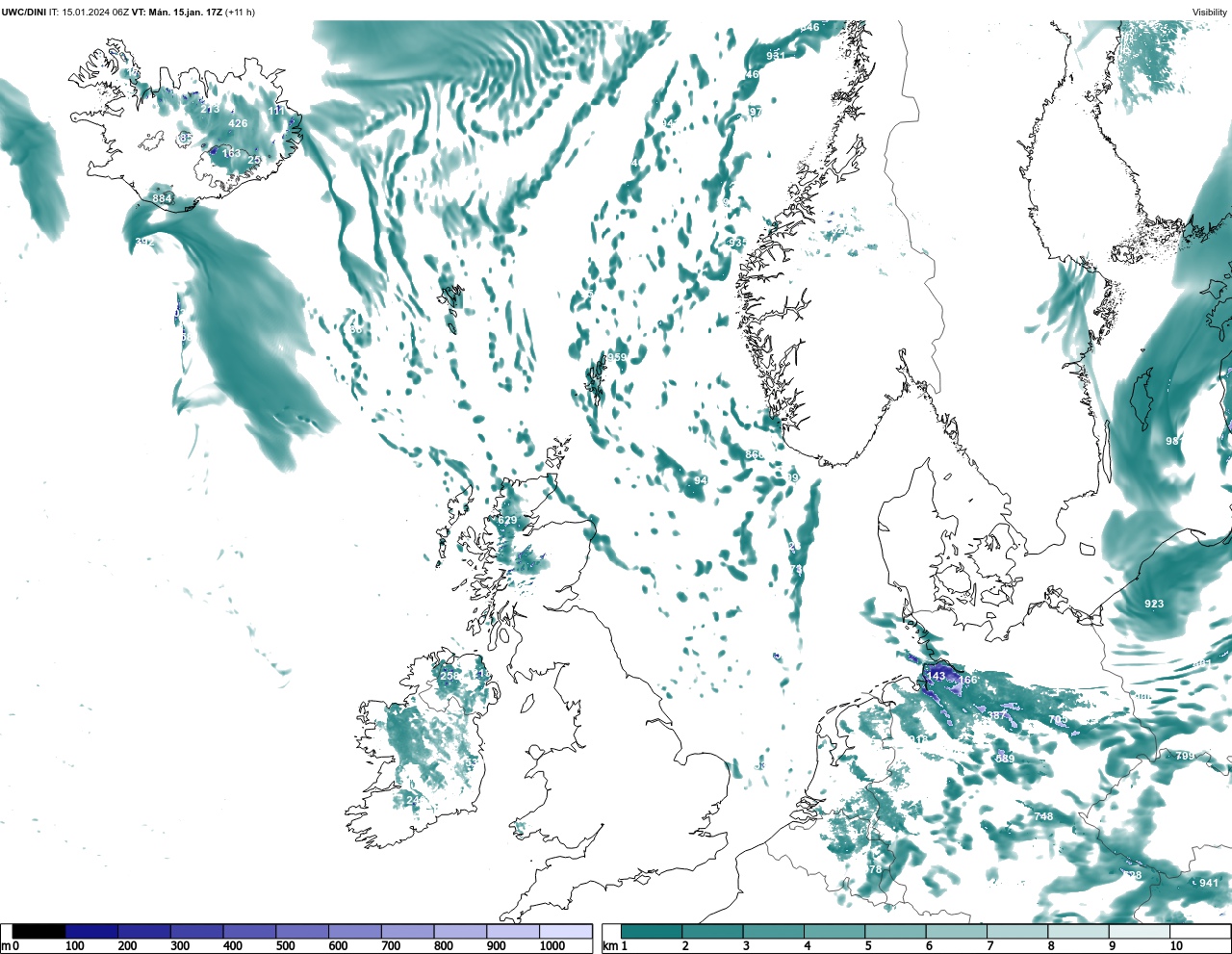Image resolution: width=1232 pixels, height=954 pixels.
Task: Select the "884" value on Iceland's south coast
Action: (x=163, y=198)
